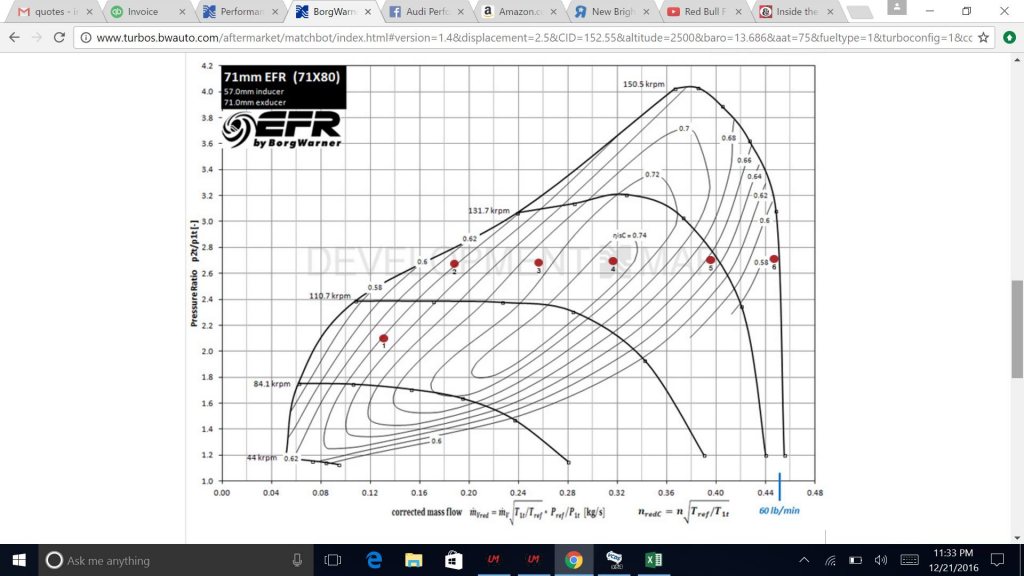Click the 84.1 krpm speed line label
The image size is (1024, 576).
(272, 384)
